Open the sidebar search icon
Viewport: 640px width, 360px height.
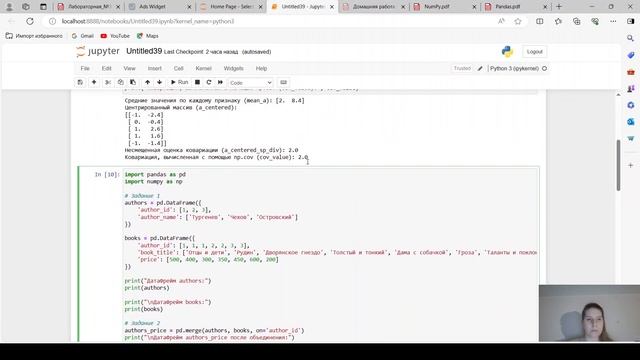point(631,38)
